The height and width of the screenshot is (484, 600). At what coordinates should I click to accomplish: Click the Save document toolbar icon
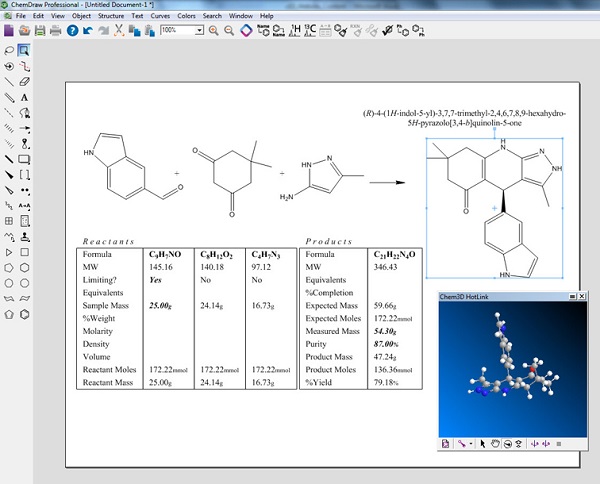point(39,31)
